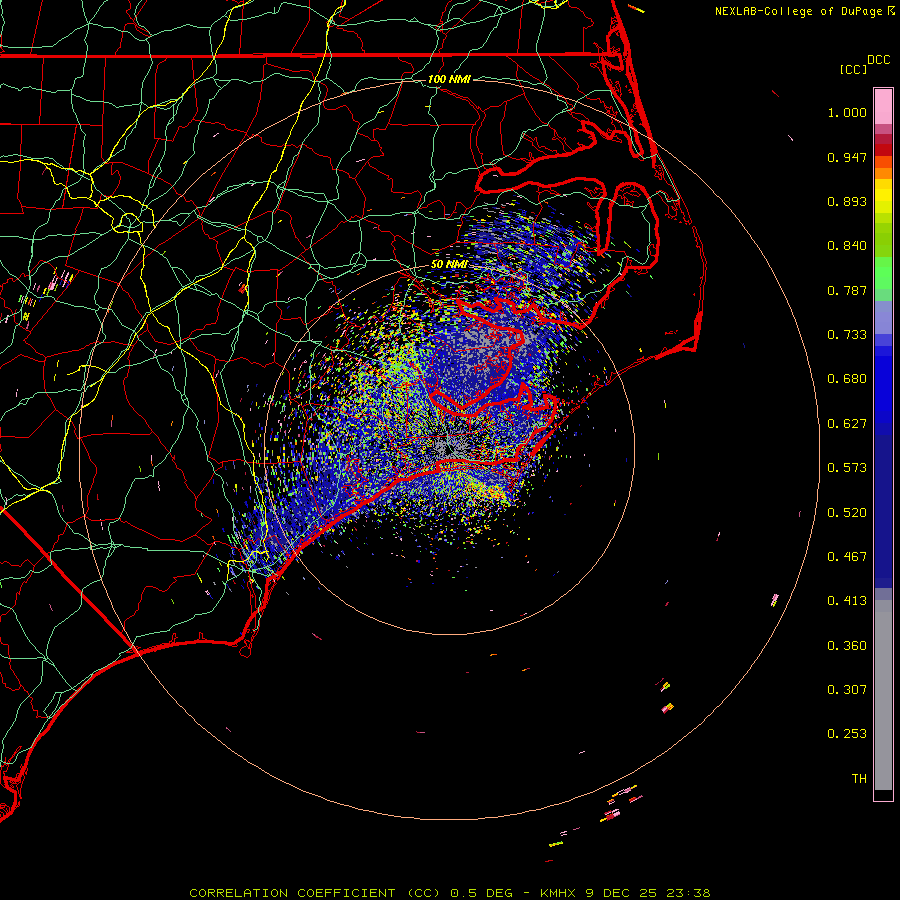Screen dimensions: 900x900
Task: Click the 23:38 timestamp
Action: click(x=688, y=893)
